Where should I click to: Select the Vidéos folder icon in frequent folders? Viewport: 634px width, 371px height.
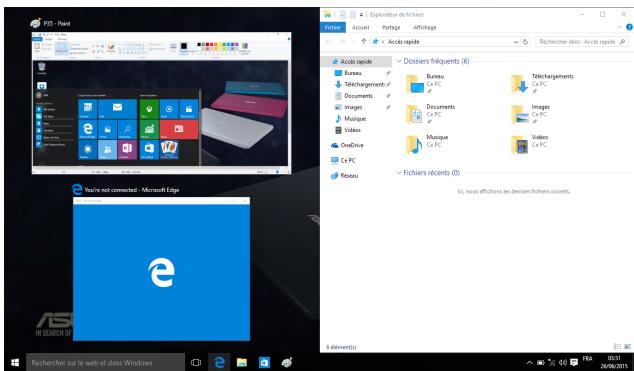tap(519, 145)
